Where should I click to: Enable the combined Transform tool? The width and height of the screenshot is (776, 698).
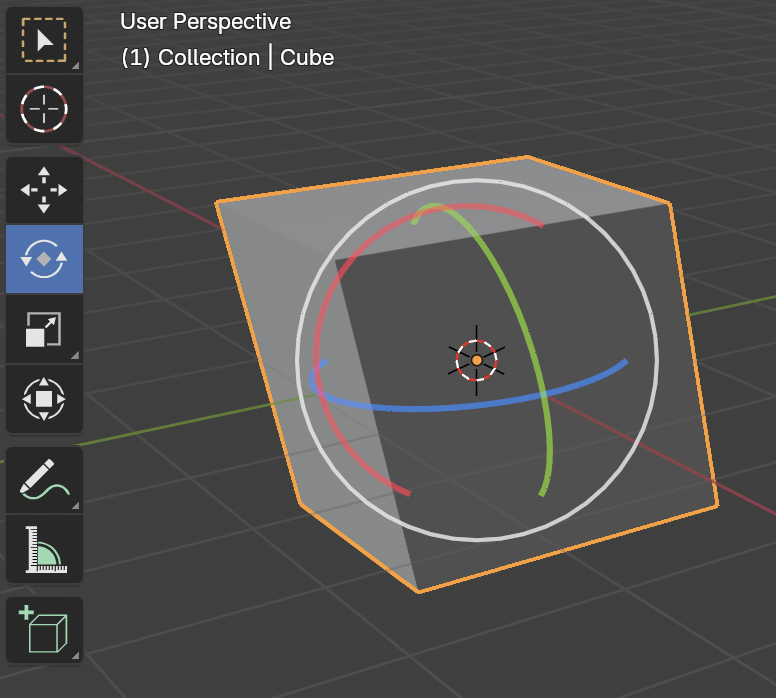(44, 399)
